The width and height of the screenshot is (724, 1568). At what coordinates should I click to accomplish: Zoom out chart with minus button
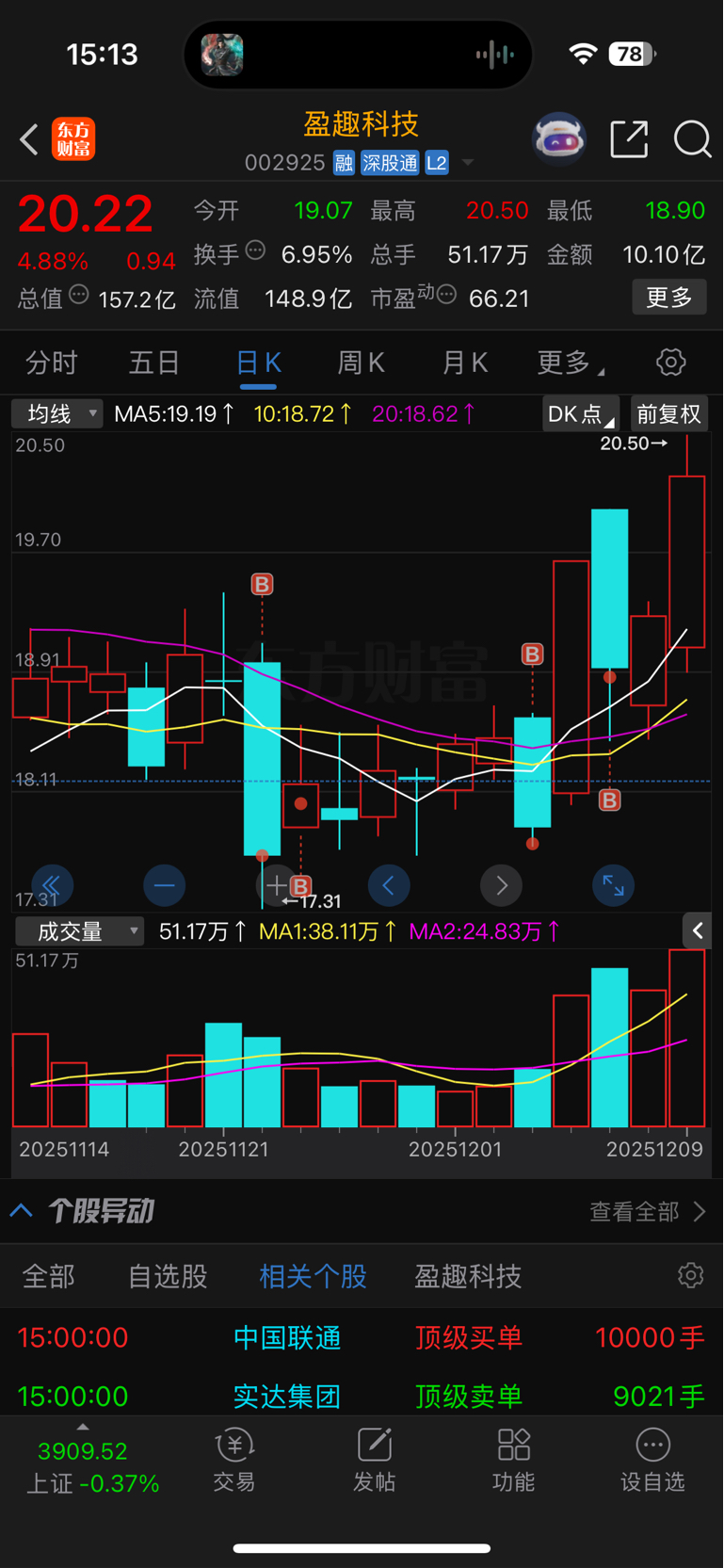pyautogui.click(x=164, y=885)
